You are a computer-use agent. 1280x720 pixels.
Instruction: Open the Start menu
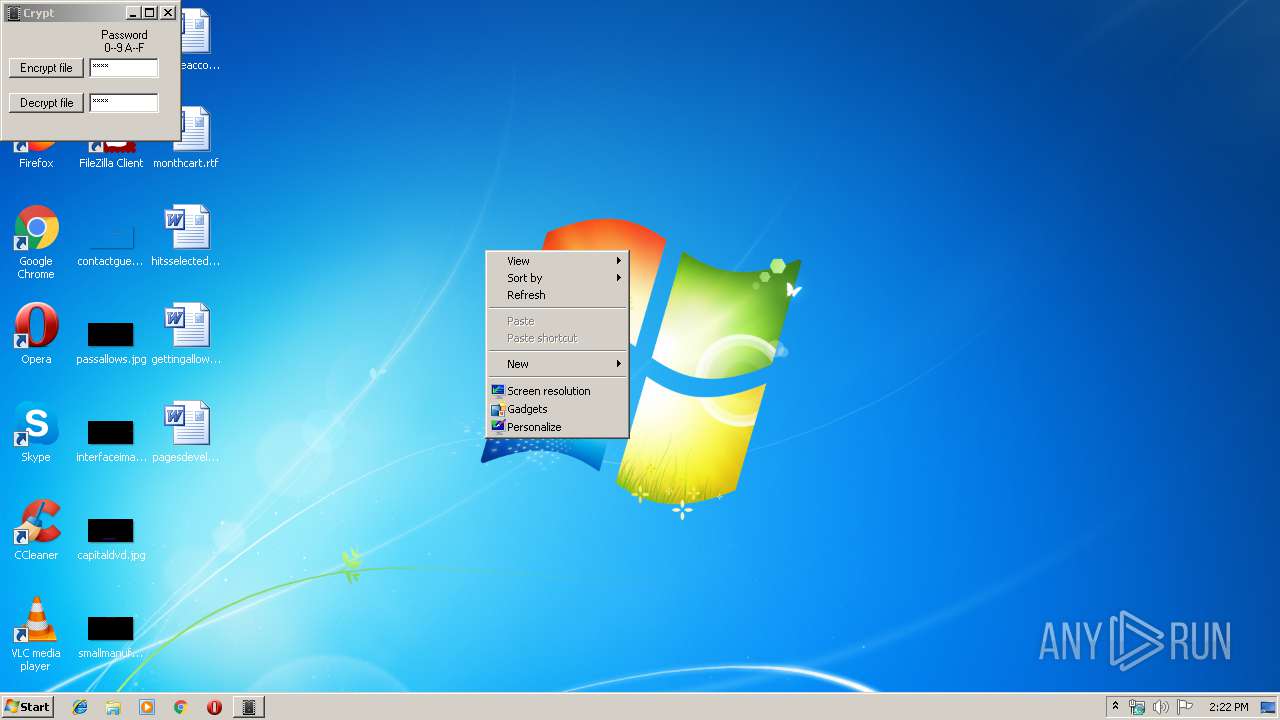click(28, 707)
